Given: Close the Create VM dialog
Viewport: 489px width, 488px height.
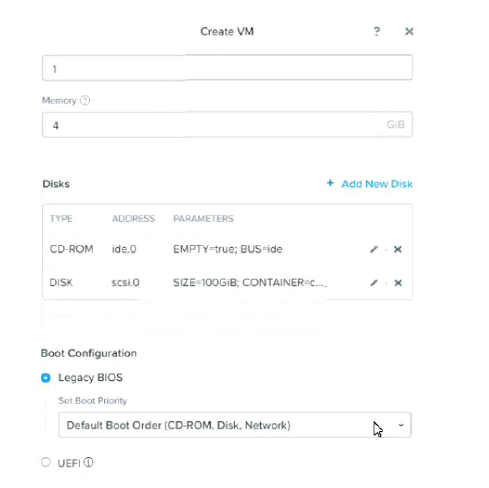Looking at the screenshot, I should coord(409,31).
